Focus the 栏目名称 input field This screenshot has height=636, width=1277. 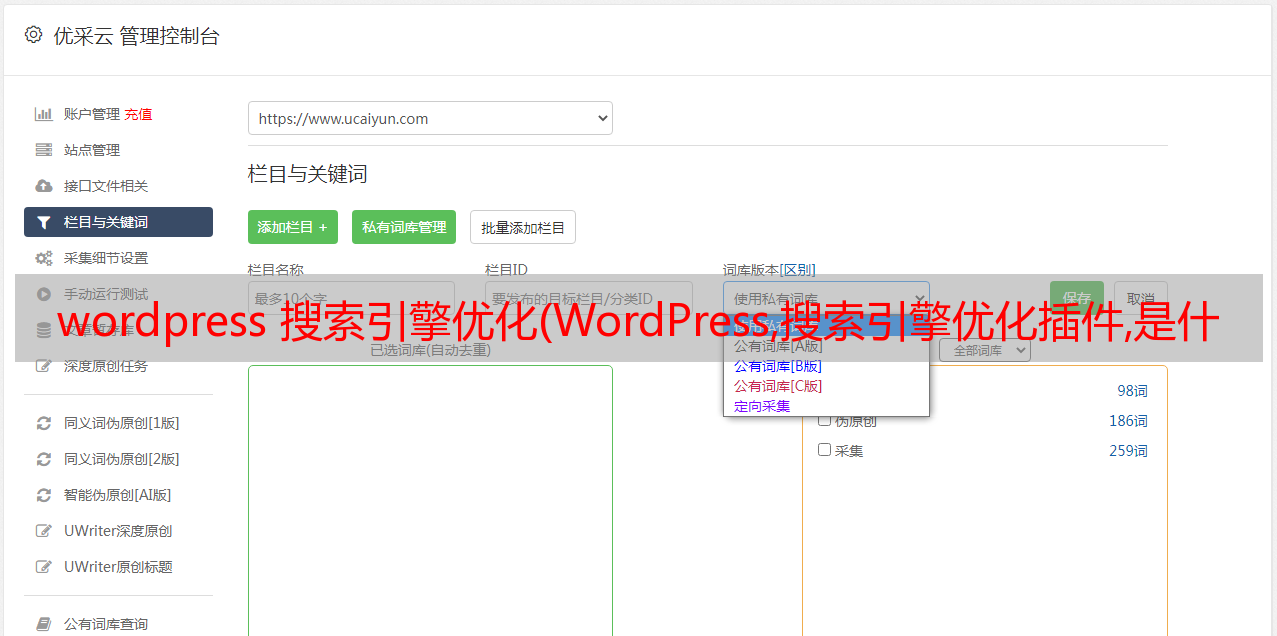351,298
